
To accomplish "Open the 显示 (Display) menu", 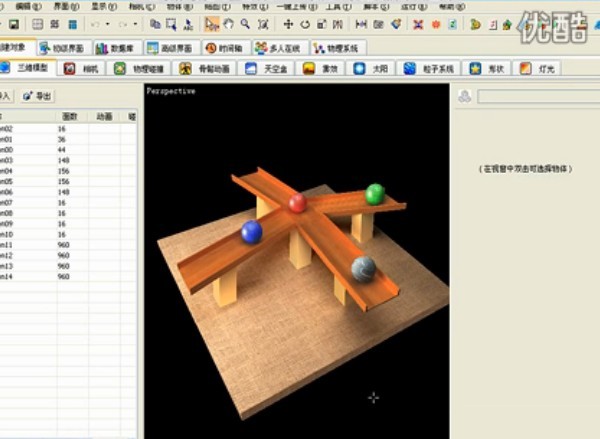I will tap(99, 6).
